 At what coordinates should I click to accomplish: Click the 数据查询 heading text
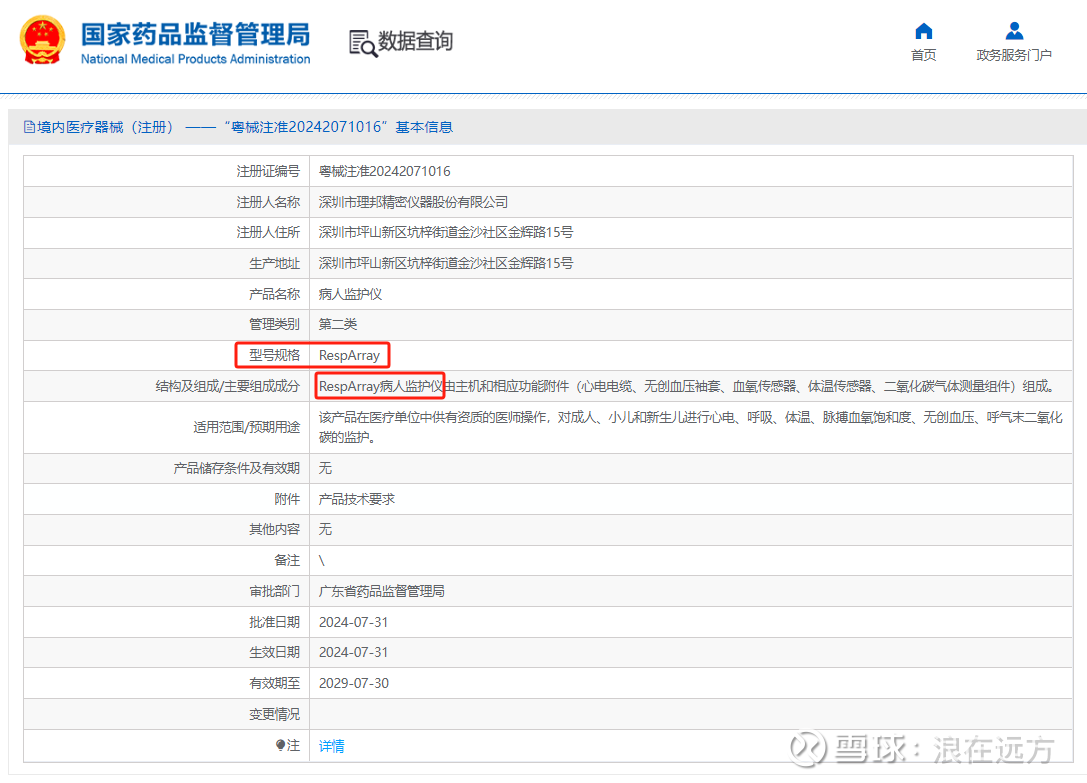415,41
